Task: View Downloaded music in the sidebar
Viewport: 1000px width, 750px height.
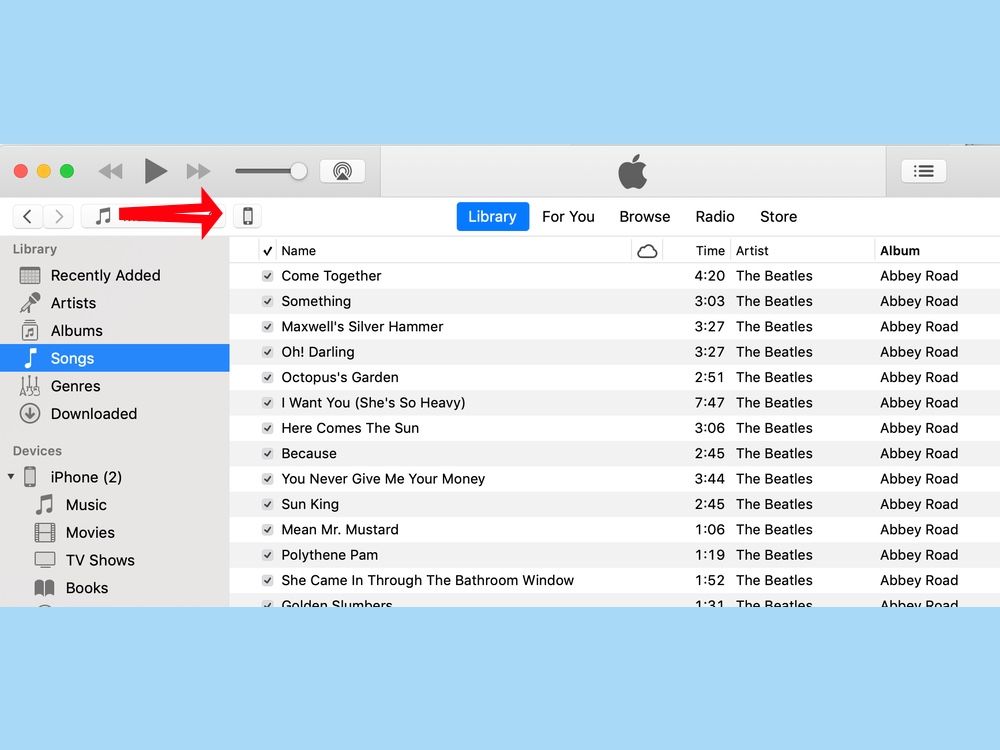Action: coord(94,414)
